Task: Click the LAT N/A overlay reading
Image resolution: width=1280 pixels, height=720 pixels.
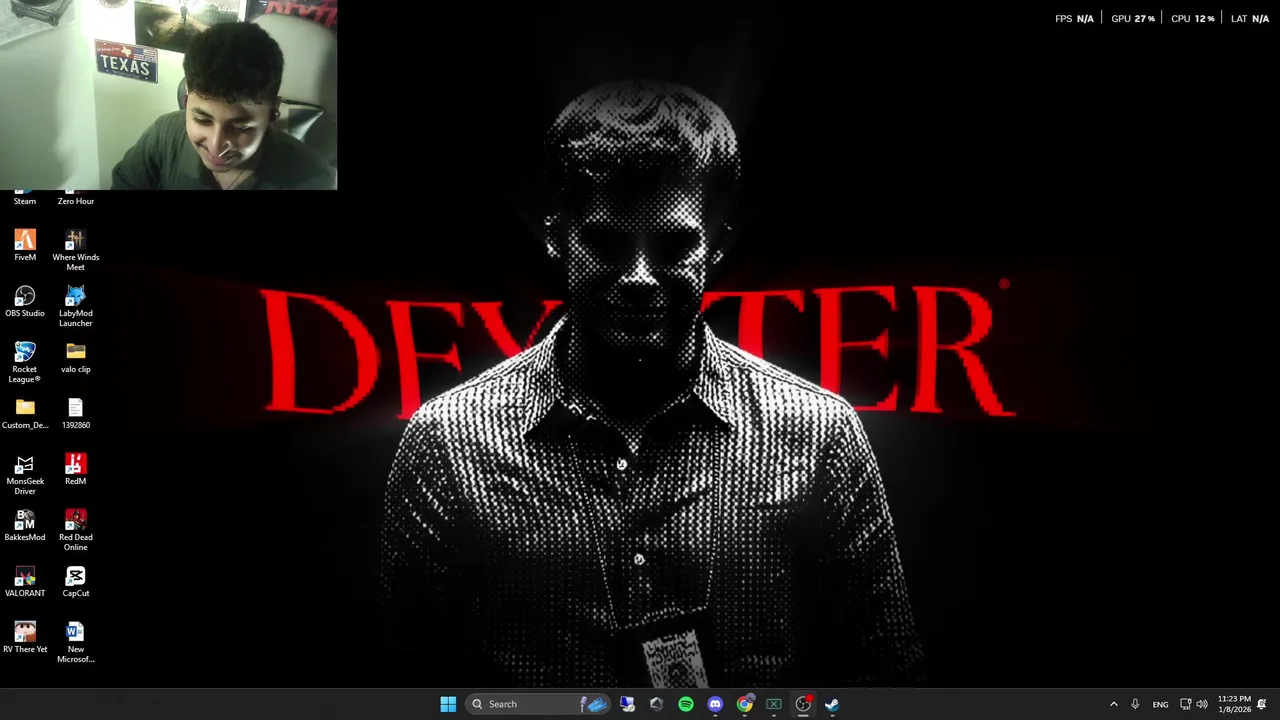Action: pyautogui.click(x=1250, y=19)
